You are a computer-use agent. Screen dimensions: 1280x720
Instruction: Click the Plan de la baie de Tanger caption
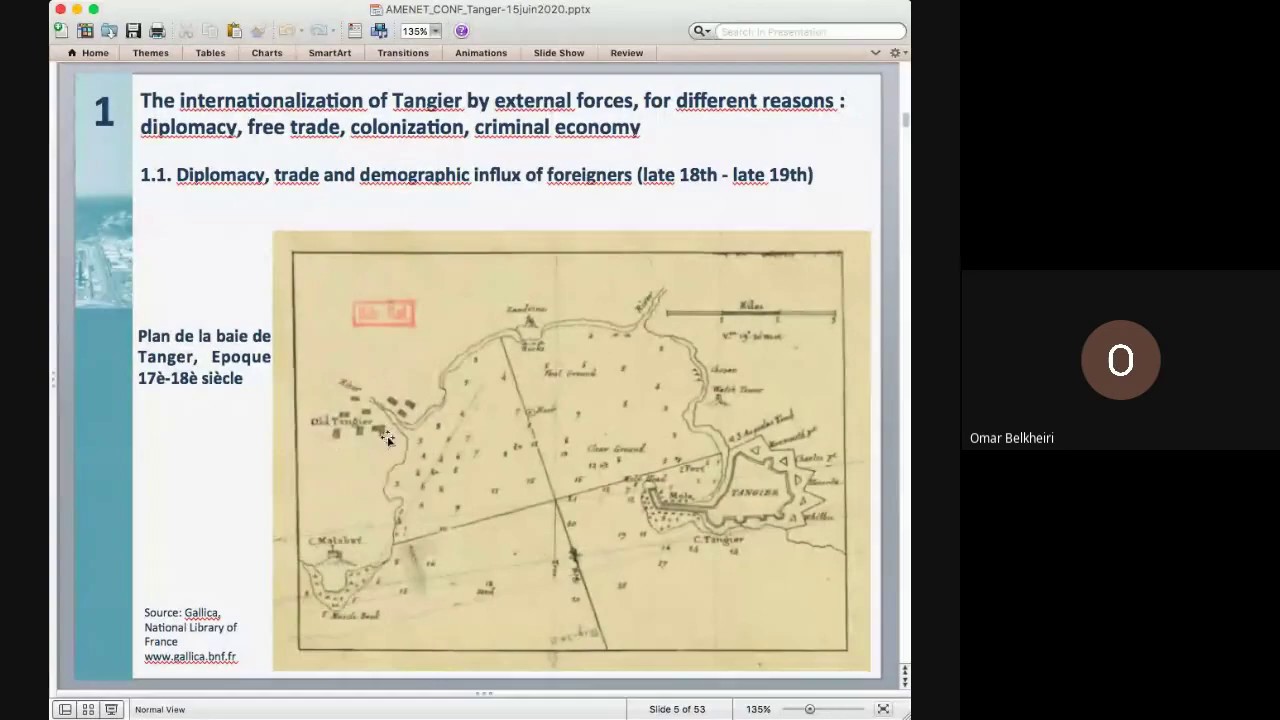click(x=204, y=357)
